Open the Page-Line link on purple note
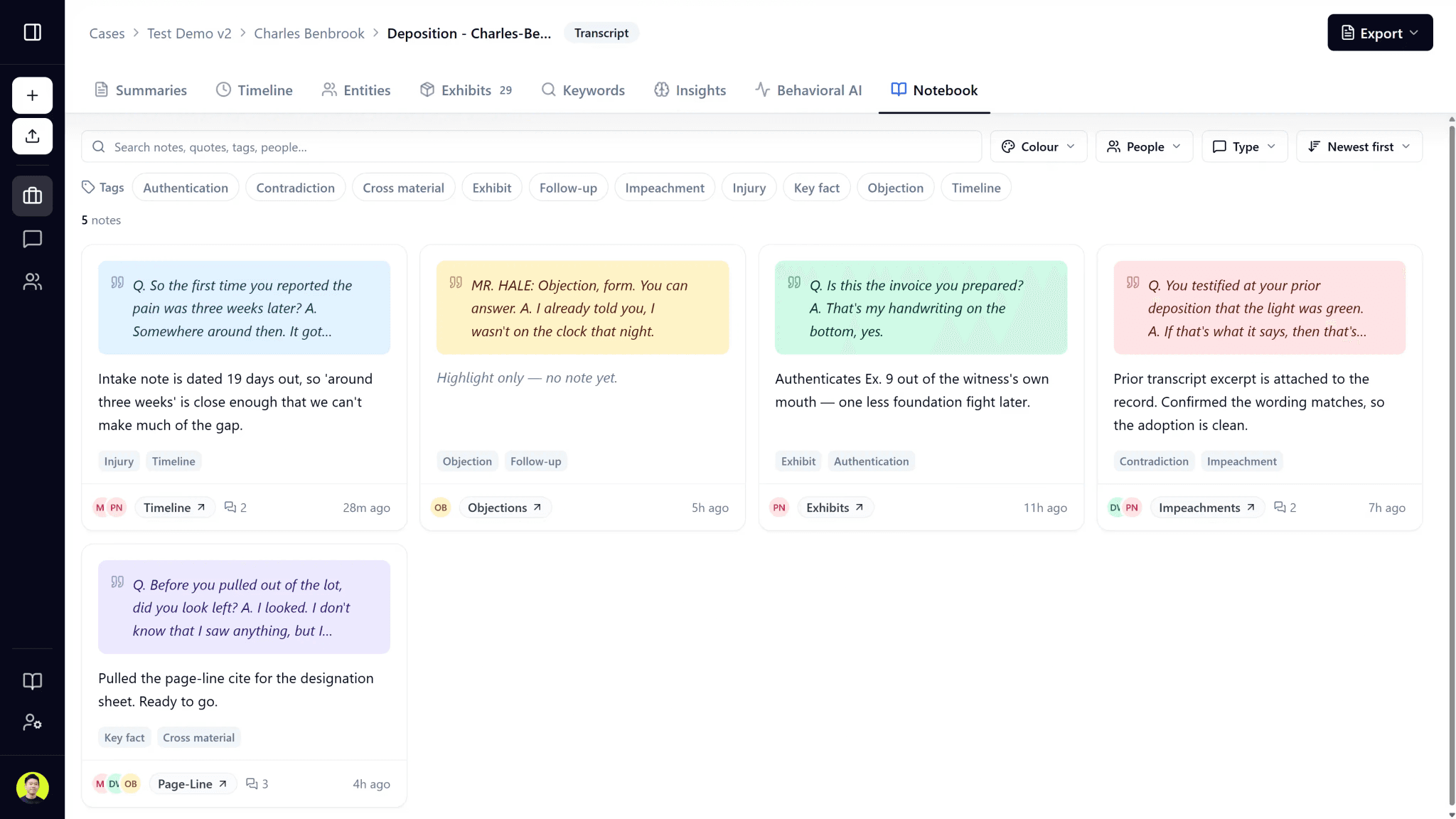Image resolution: width=1456 pixels, height=819 pixels. point(192,783)
